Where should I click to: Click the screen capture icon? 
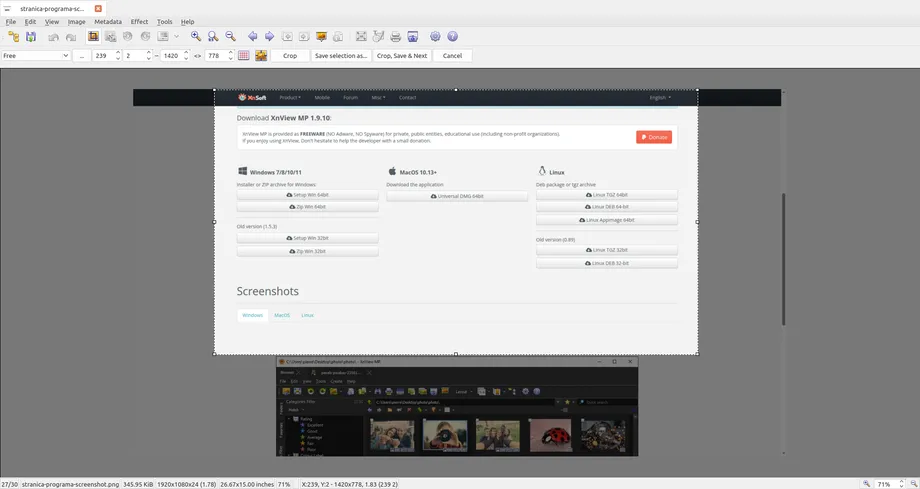412,36
